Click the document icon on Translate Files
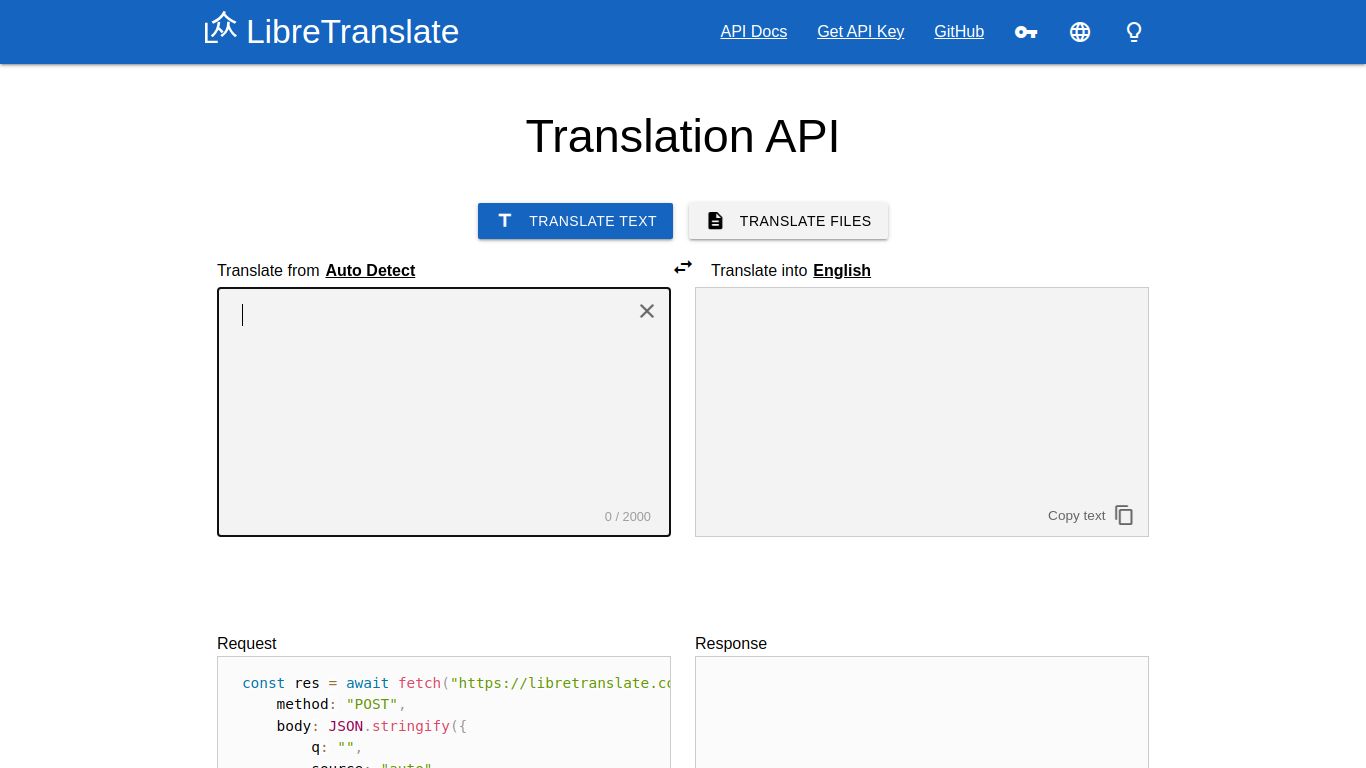1366x768 pixels. (716, 220)
